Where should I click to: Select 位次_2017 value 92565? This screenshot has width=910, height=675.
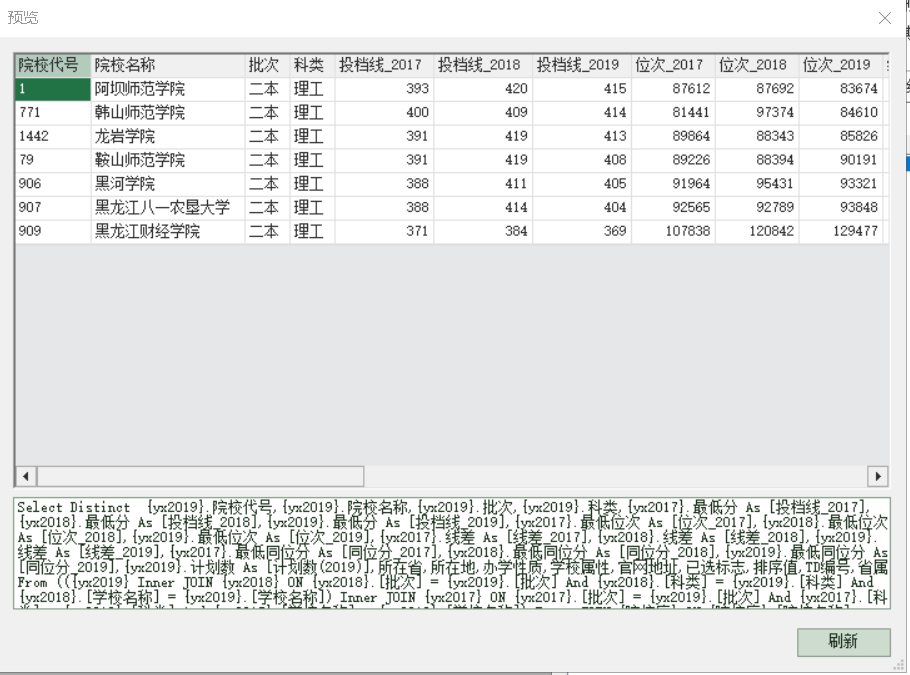673,208
